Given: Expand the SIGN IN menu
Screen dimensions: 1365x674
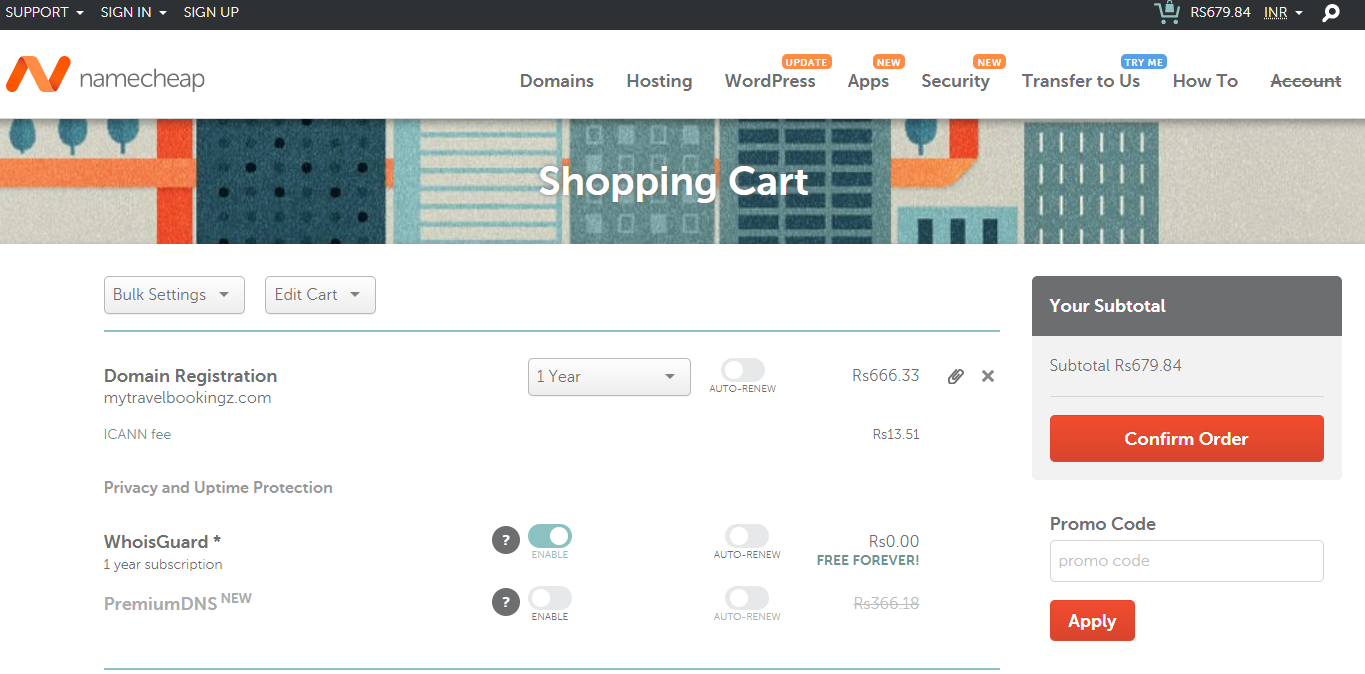Looking at the screenshot, I should click(134, 13).
